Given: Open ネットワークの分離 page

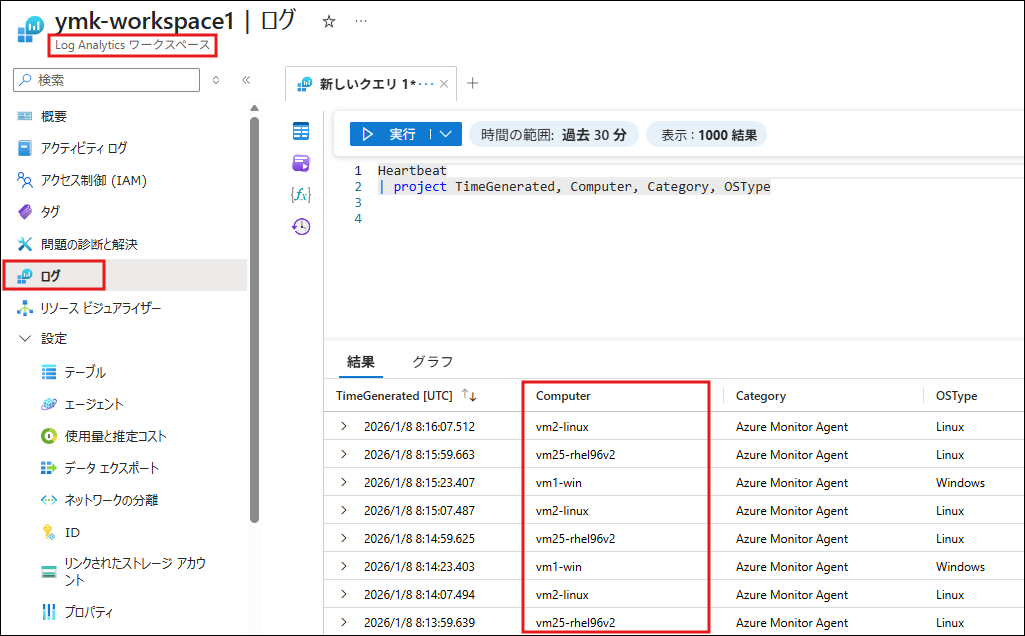Looking at the screenshot, I should tap(111, 500).
